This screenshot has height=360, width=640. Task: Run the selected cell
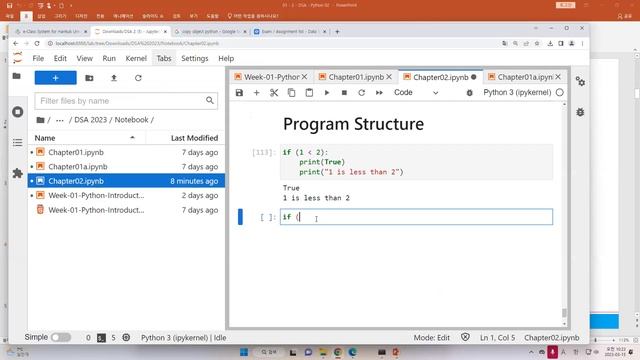(327, 93)
